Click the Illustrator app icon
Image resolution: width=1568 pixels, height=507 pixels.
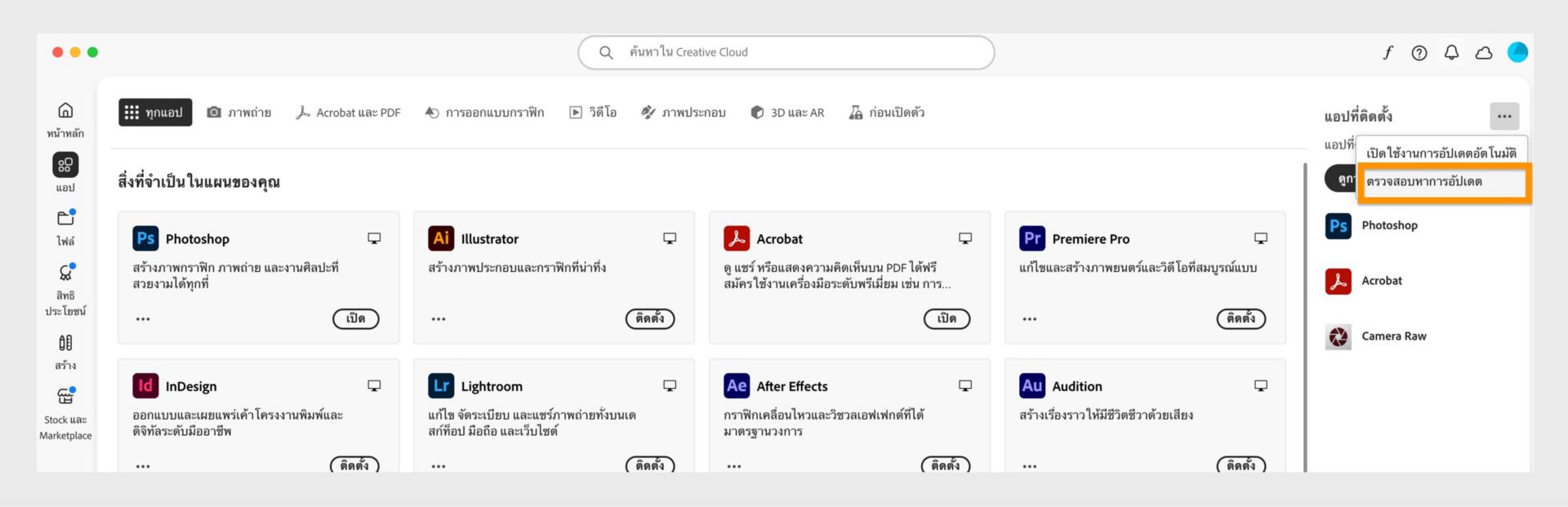pos(441,238)
